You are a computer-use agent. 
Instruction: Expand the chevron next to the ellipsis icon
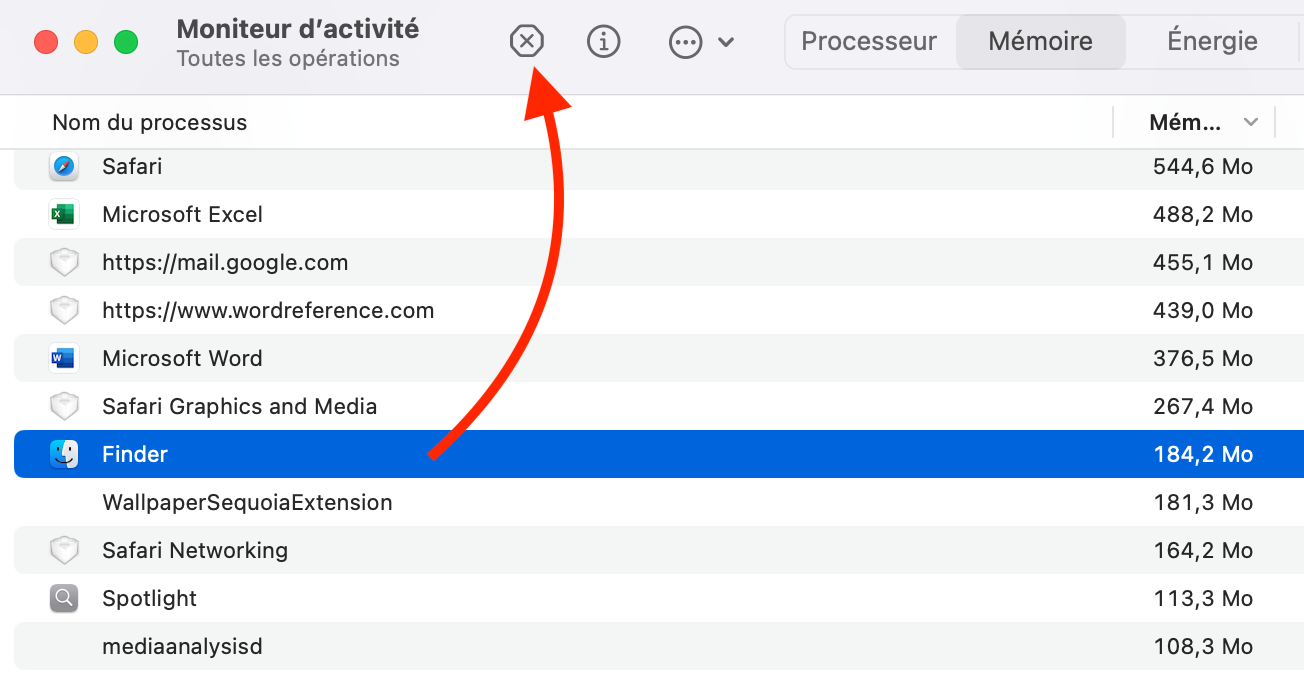[x=726, y=42]
